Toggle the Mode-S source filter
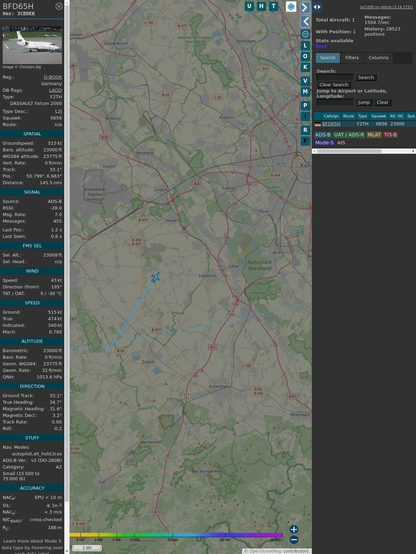The image size is (416, 554). click(324, 143)
